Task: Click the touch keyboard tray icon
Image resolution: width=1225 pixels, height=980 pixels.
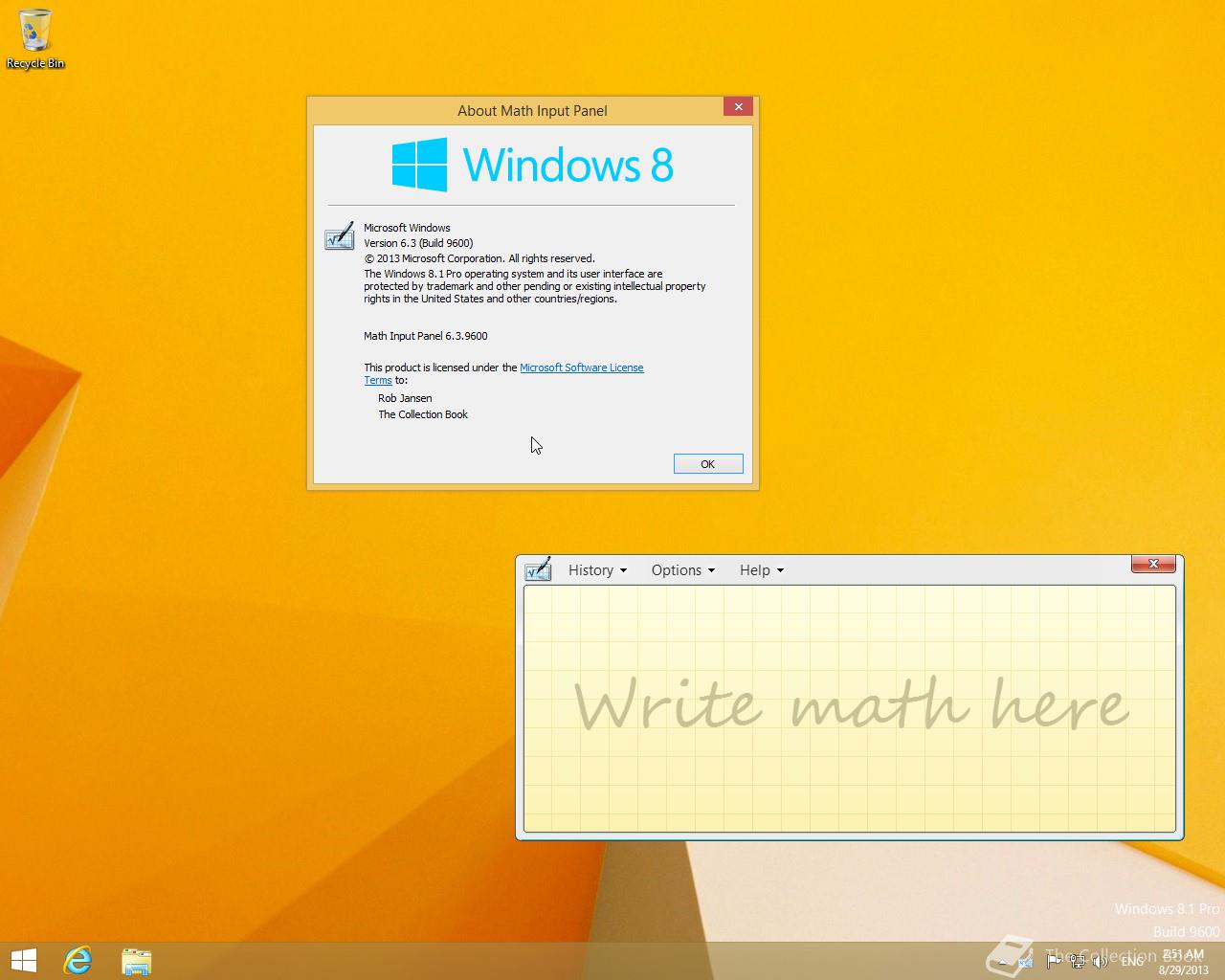Action: [1026, 962]
